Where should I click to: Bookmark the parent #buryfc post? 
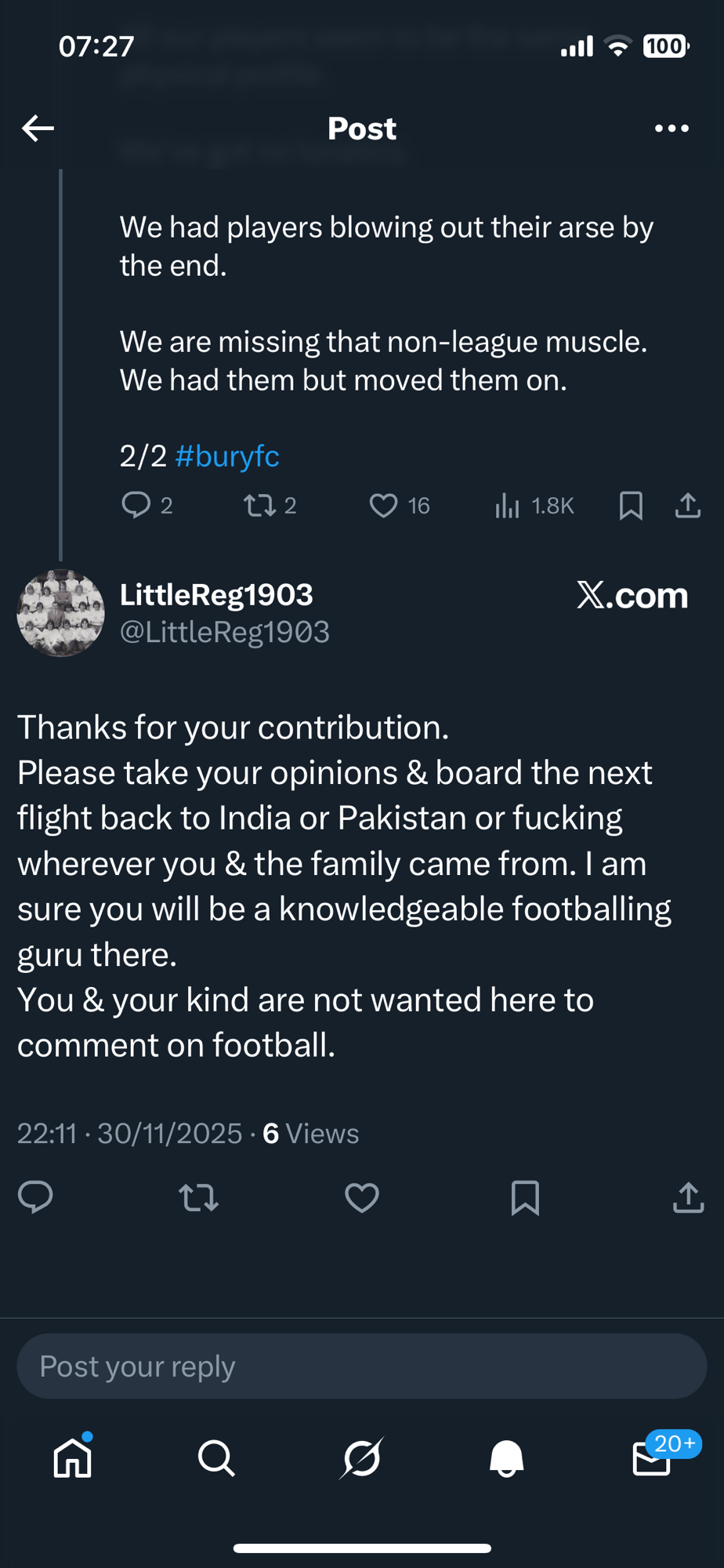[x=631, y=506]
